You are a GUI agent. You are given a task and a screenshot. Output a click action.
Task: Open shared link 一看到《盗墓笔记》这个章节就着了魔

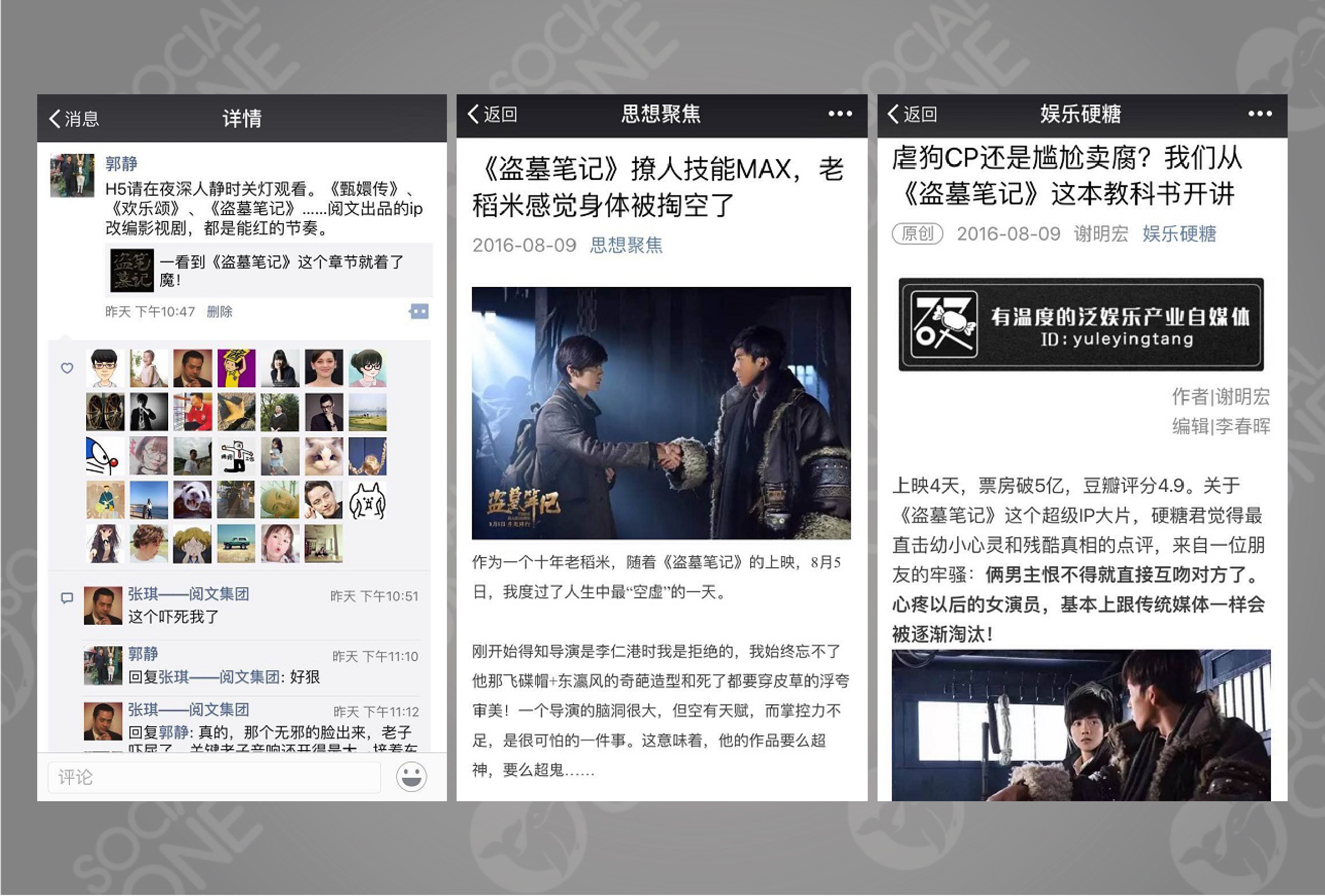pos(269,270)
